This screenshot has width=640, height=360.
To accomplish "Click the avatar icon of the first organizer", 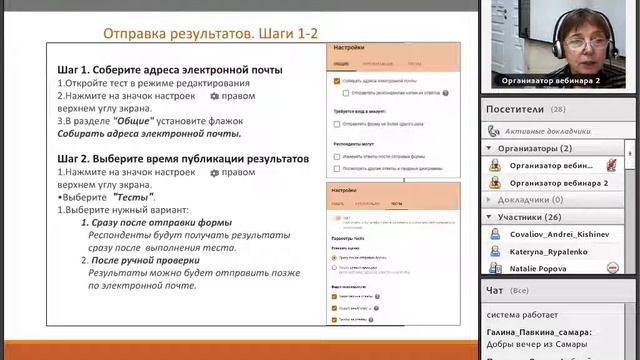I will [x=495, y=165].
